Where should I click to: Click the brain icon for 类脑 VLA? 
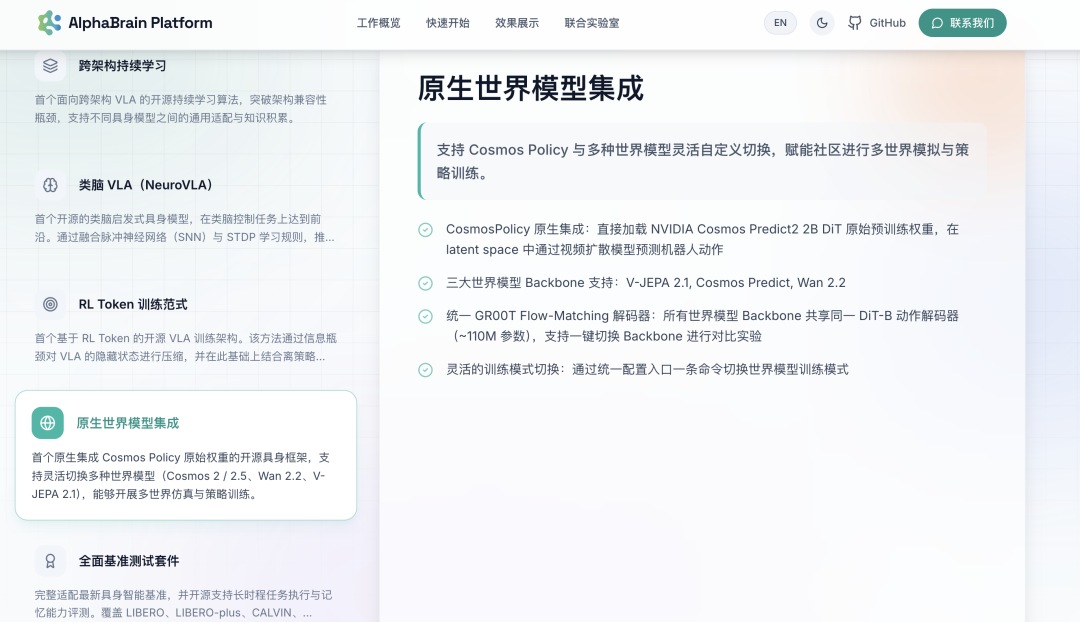[x=50, y=185]
